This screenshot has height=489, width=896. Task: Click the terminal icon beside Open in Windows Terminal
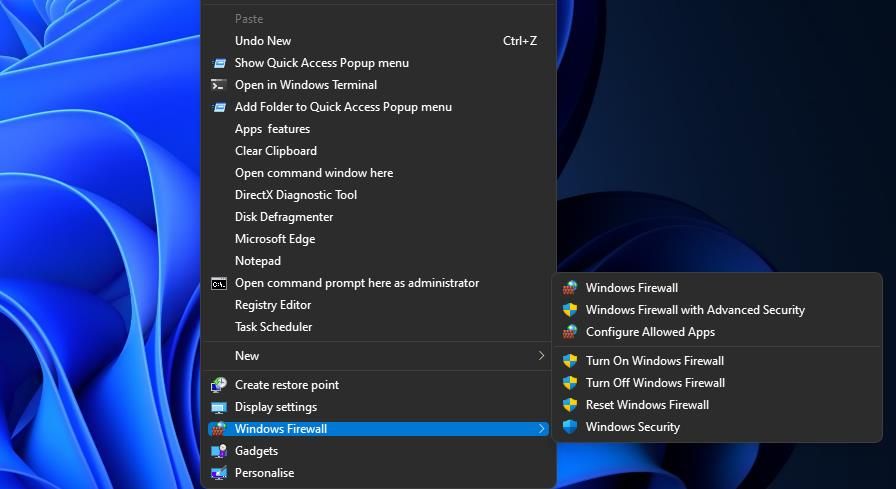coord(219,85)
